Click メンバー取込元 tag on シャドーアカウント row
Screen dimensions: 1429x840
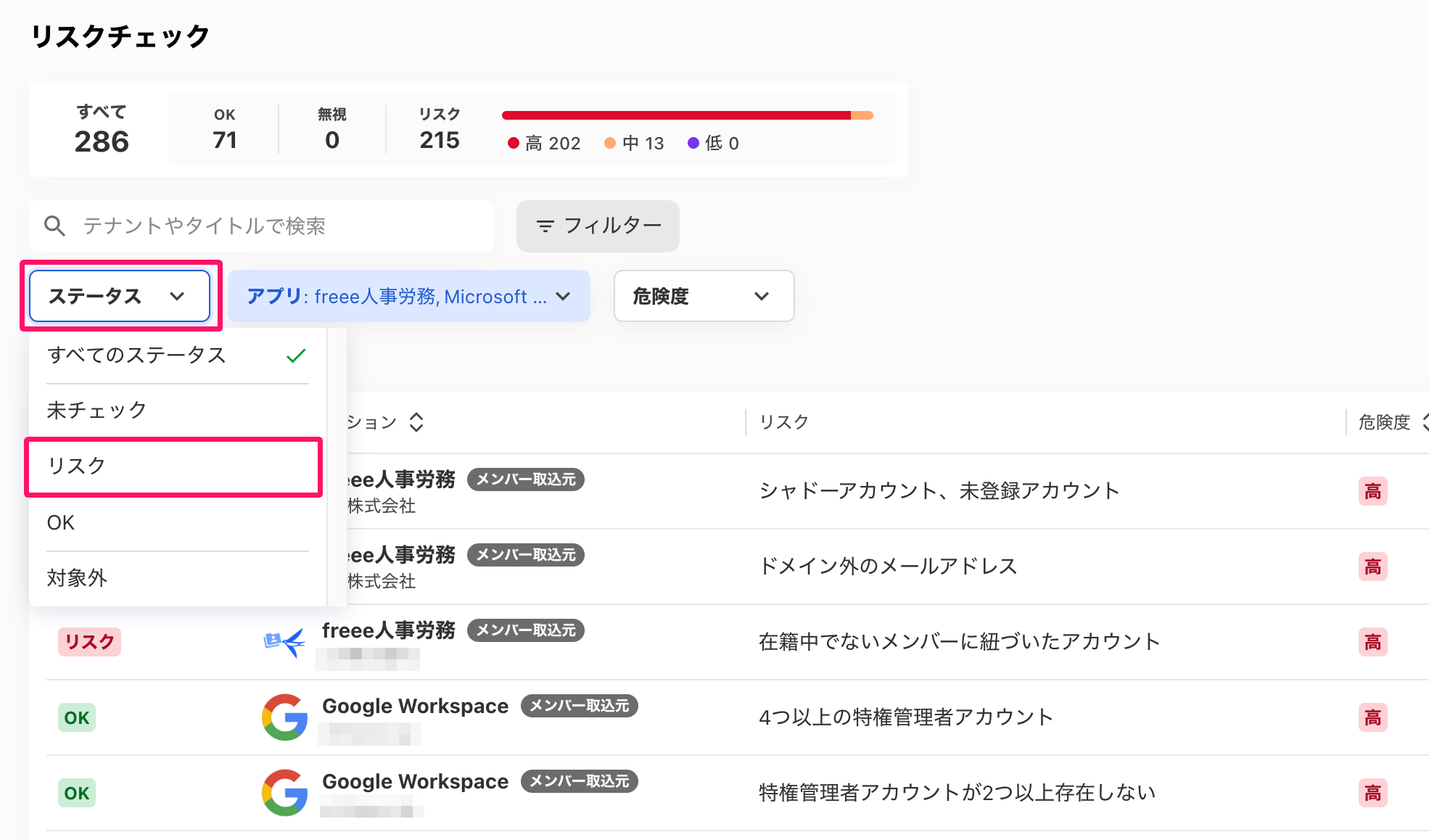point(526,479)
